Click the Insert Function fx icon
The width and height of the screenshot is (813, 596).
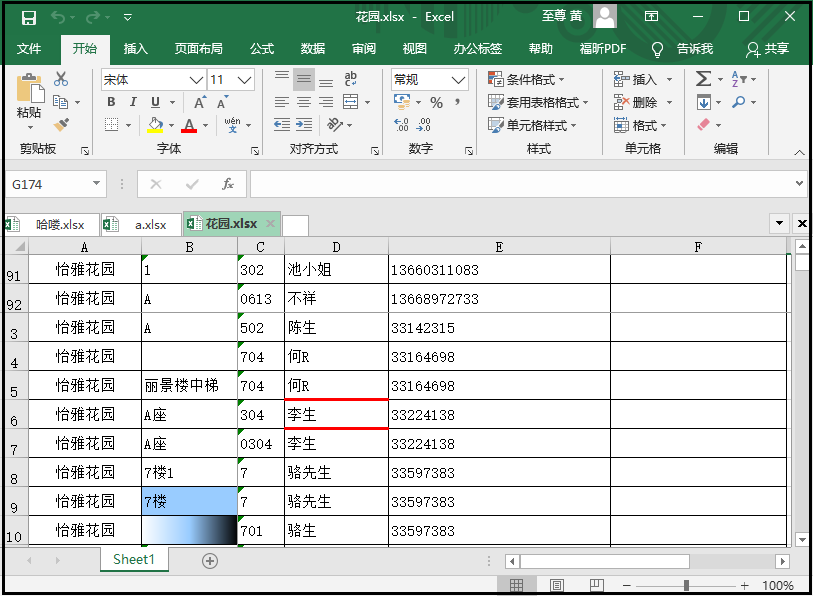(x=228, y=184)
